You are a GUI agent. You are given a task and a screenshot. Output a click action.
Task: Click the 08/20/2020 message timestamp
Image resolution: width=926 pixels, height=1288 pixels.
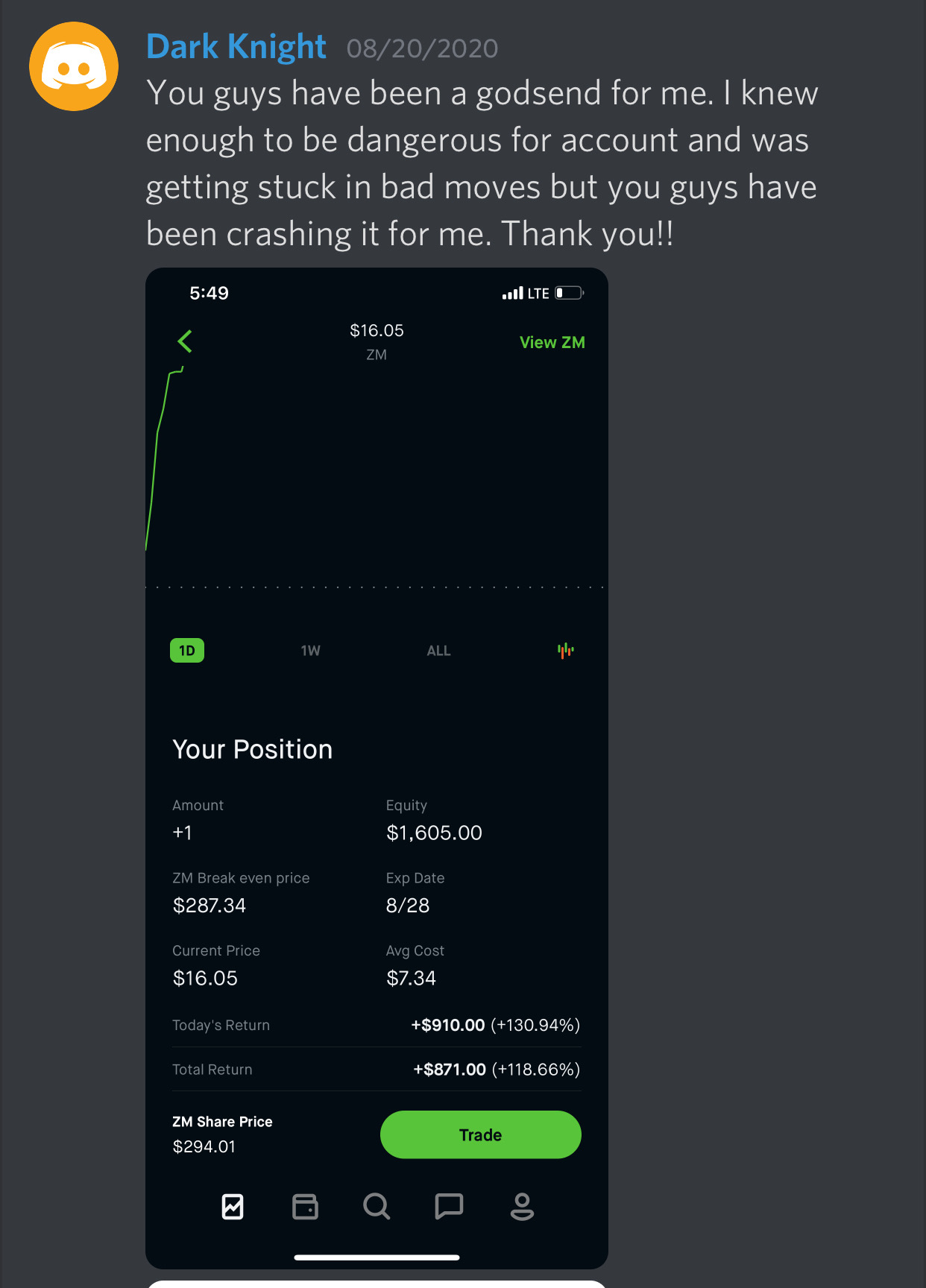422,48
